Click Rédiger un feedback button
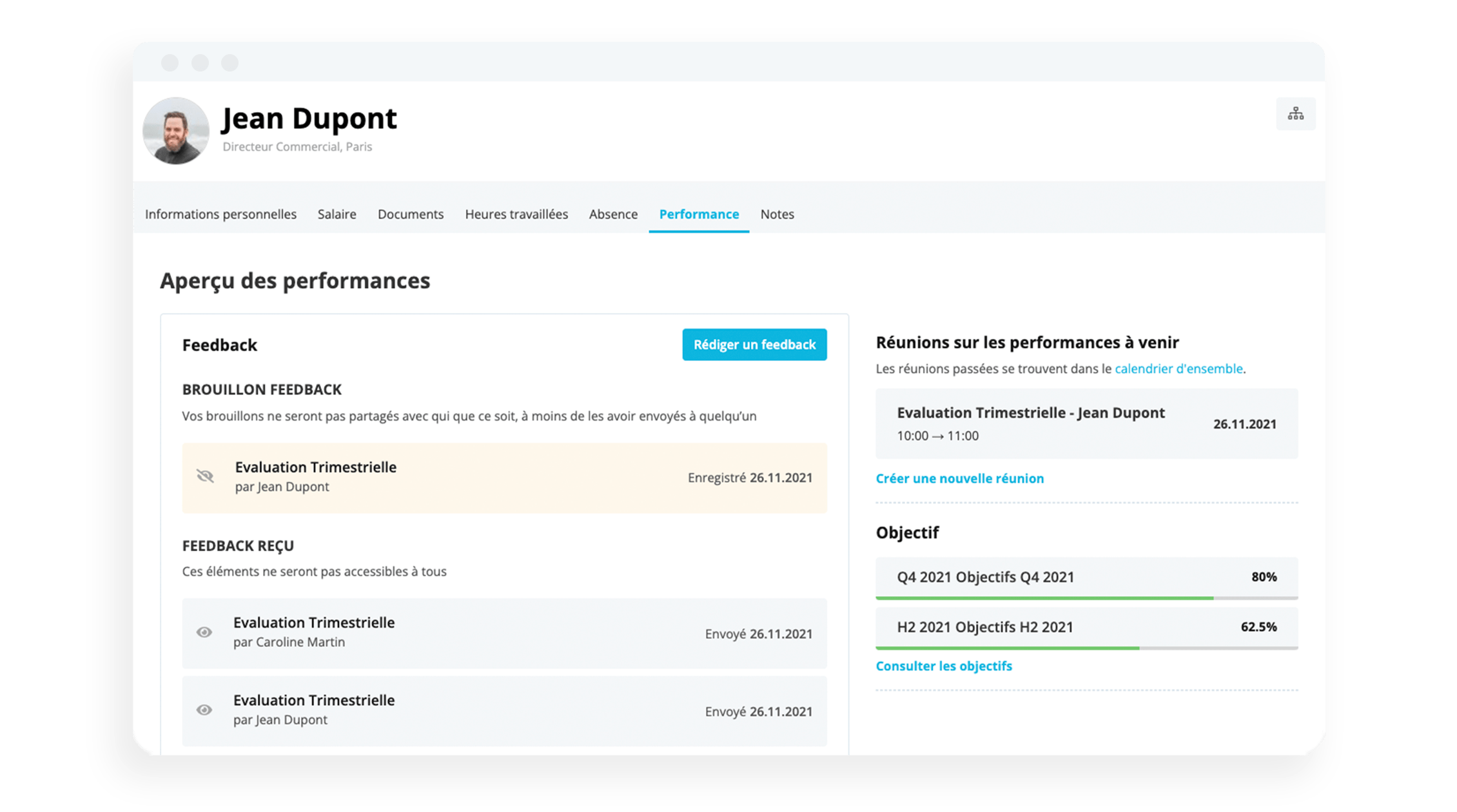The width and height of the screenshot is (1457, 812). click(755, 346)
